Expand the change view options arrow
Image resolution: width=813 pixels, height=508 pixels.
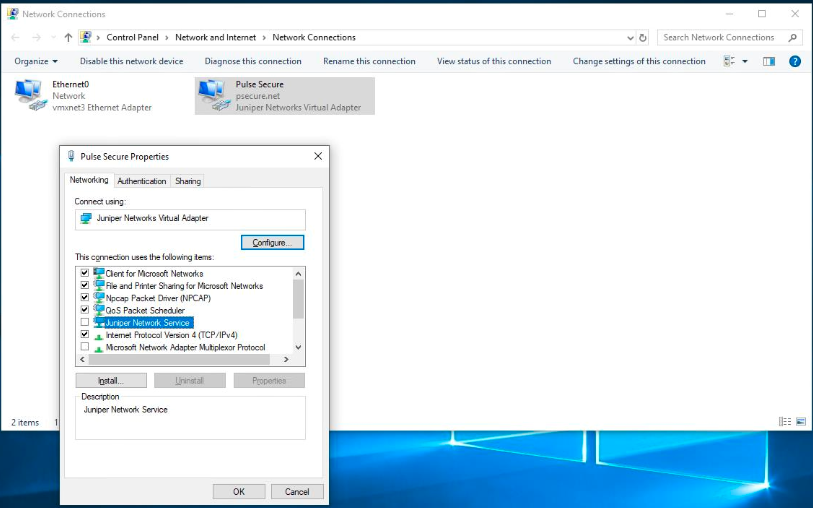[745, 61]
